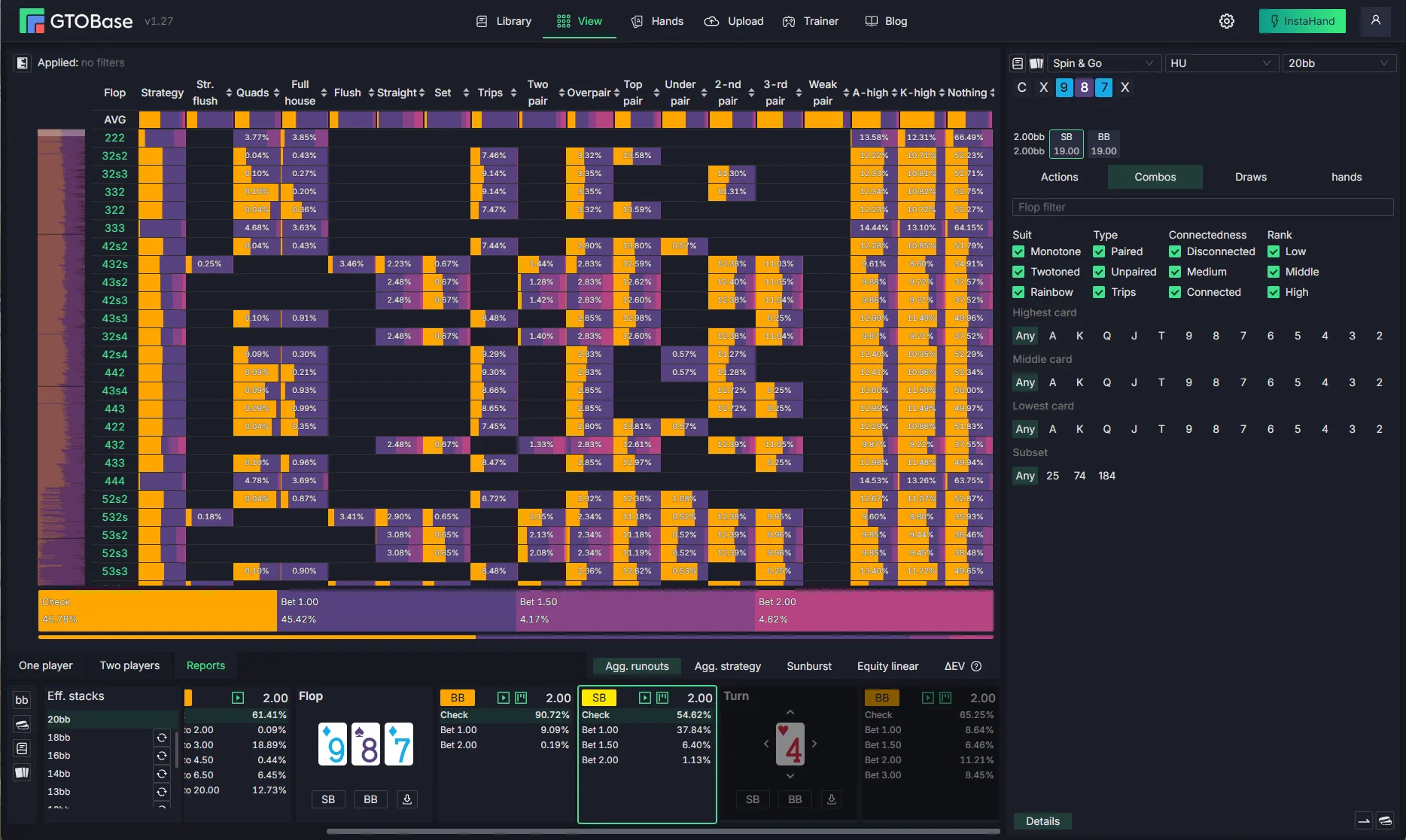This screenshot has width=1406, height=840.
Task: Click the refresh icon for 16bb stack
Action: (161, 756)
